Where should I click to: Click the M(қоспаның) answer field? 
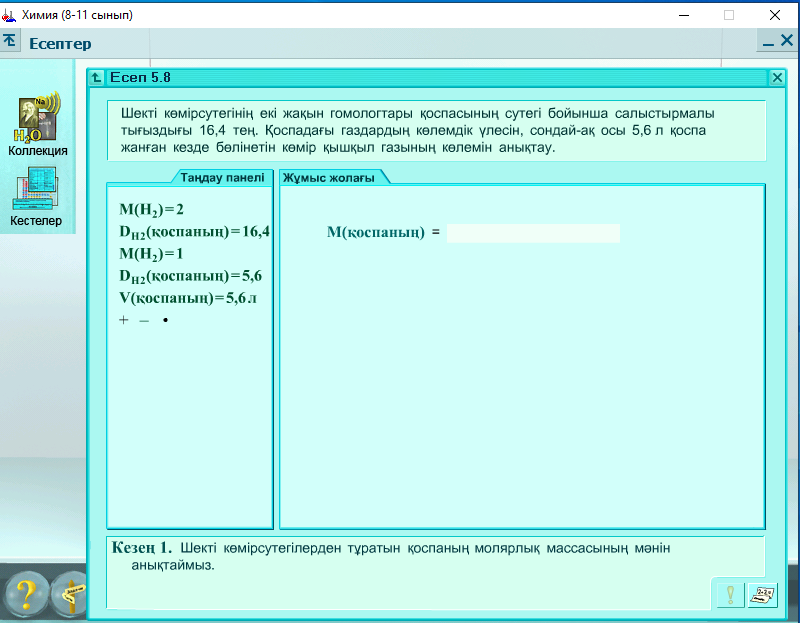coord(533,233)
